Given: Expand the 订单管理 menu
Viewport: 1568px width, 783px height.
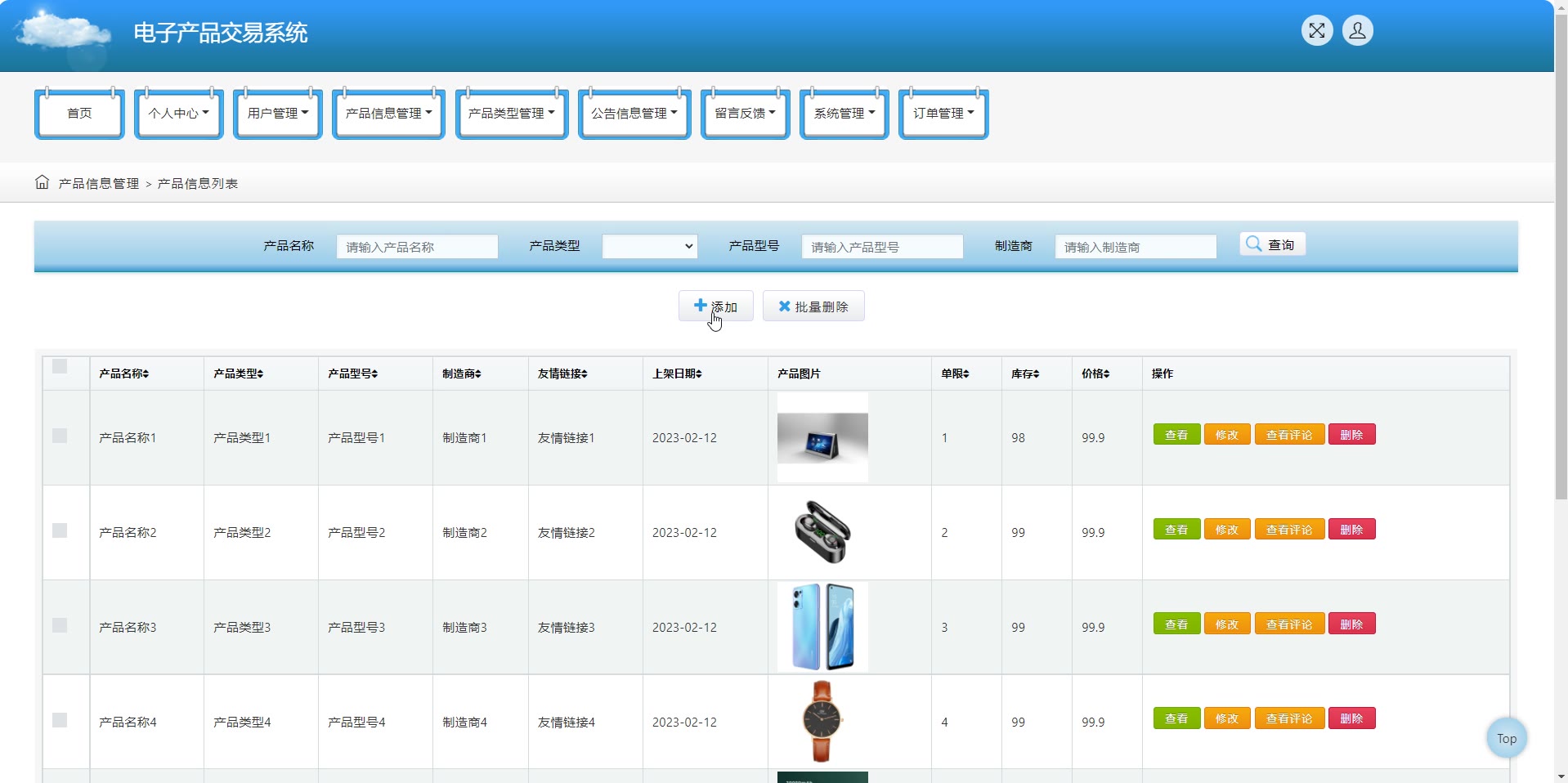Looking at the screenshot, I should [943, 114].
